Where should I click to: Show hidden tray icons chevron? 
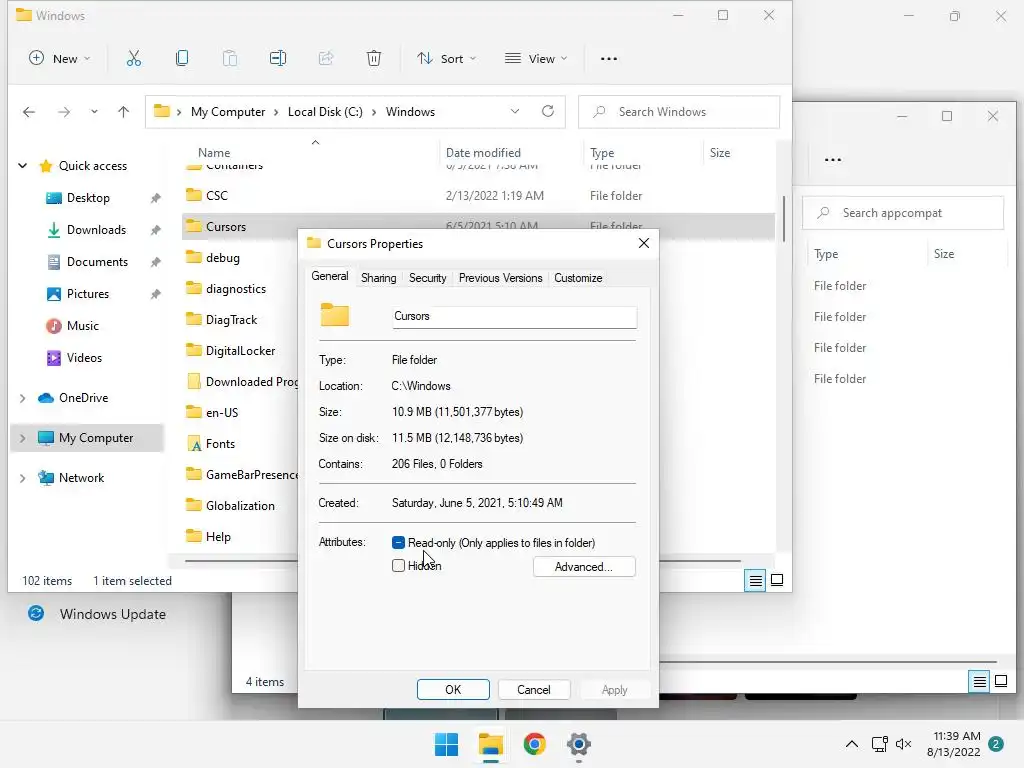[x=852, y=744]
